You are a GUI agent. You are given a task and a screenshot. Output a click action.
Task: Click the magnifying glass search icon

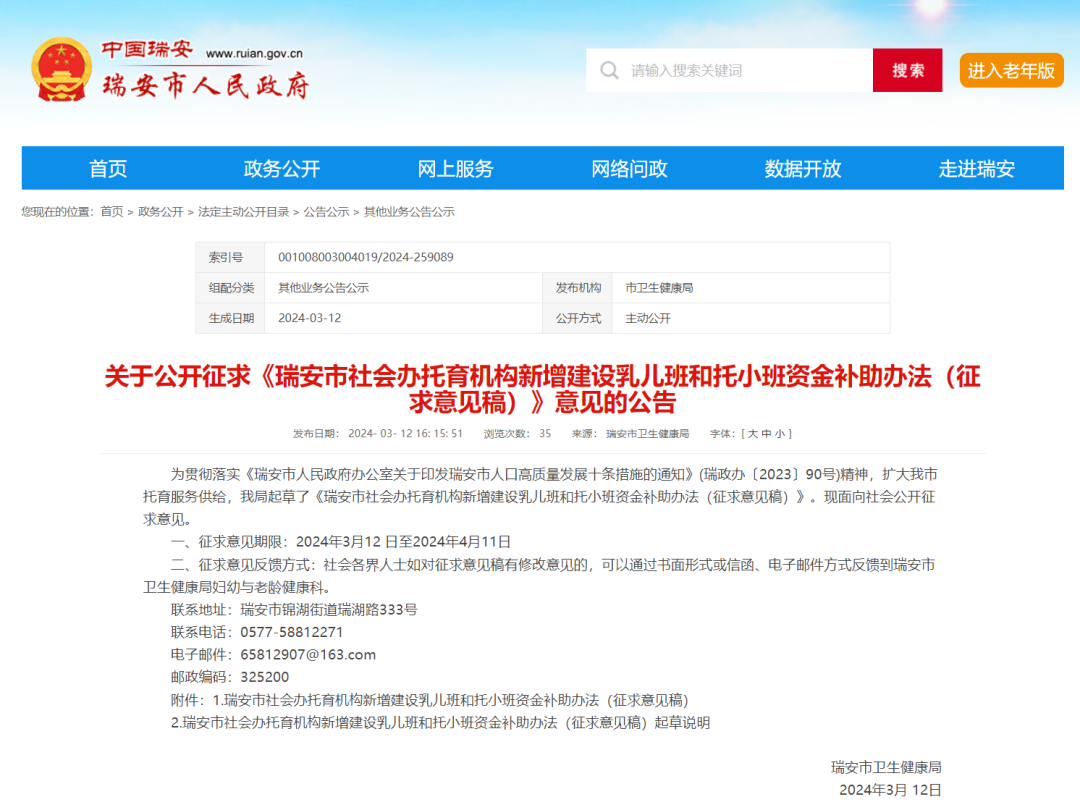[609, 70]
